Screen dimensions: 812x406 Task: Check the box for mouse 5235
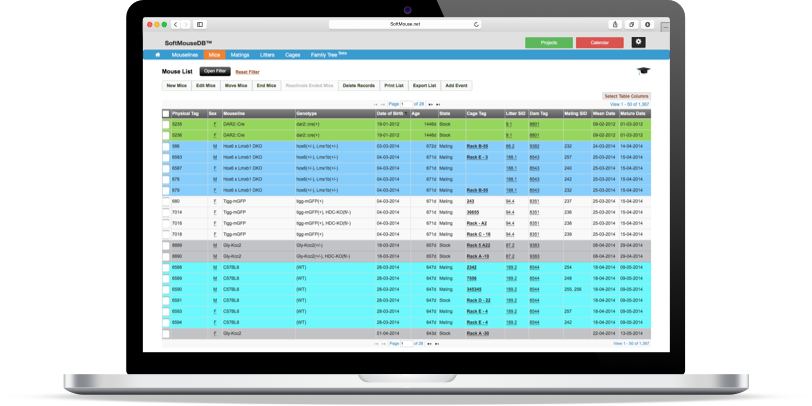point(166,124)
